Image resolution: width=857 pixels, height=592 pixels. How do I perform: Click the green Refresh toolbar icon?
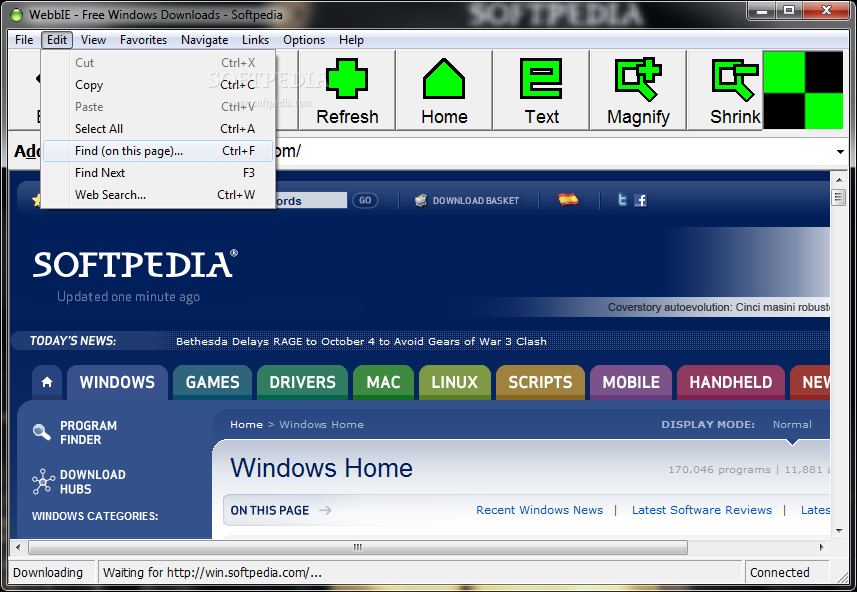[347, 79]
